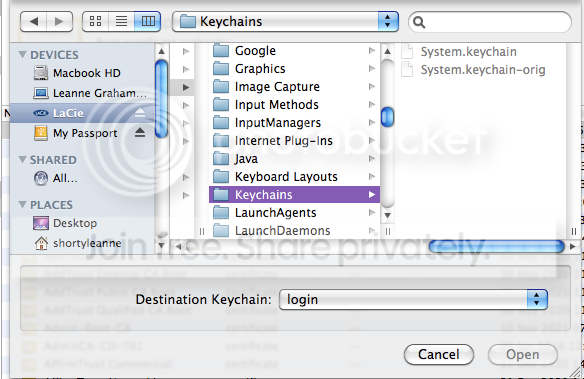Switch to icon view
The height and width of the screenshot is (379, 584).
click(x=95, y=21)
